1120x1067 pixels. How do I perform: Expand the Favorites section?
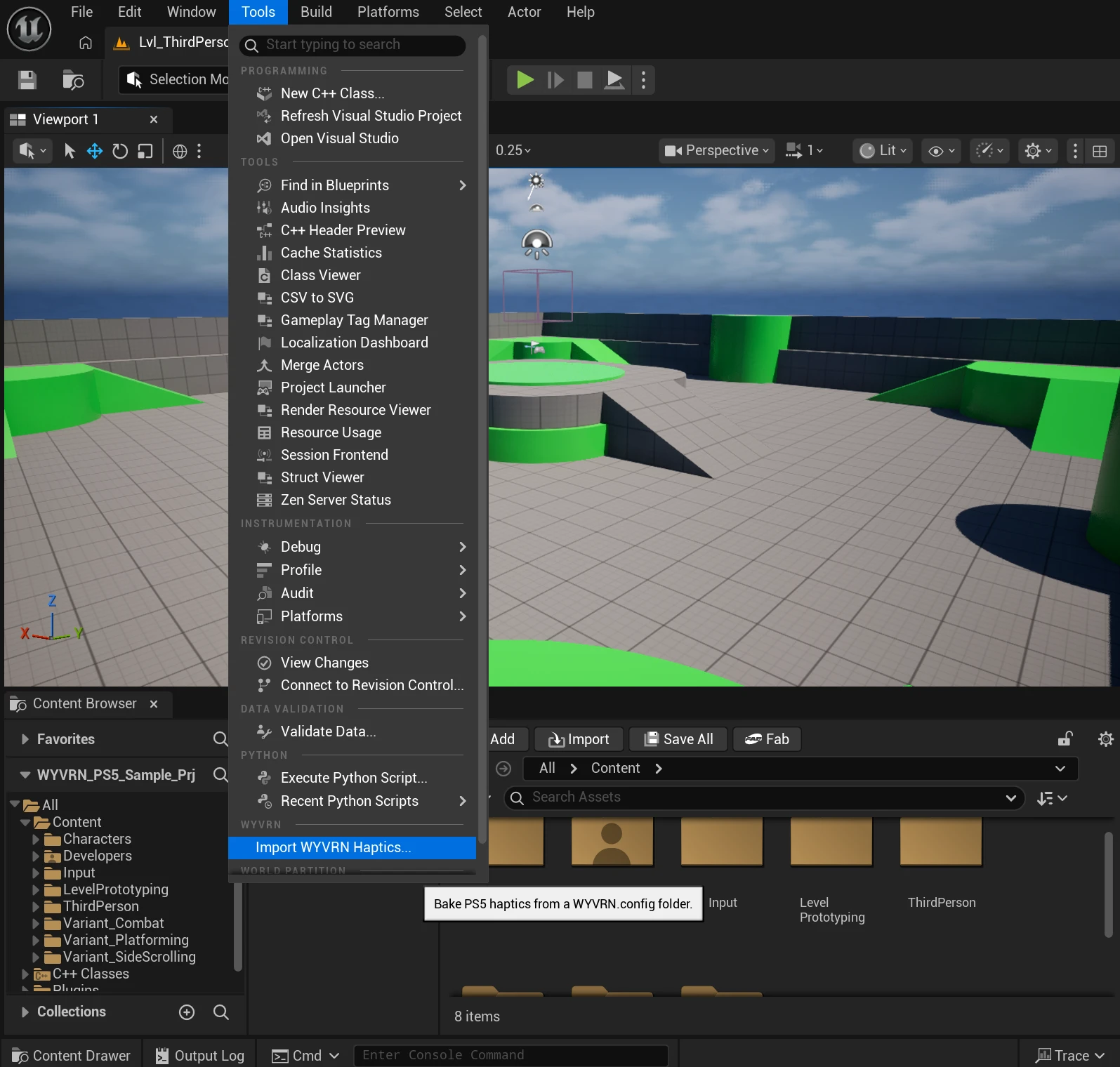pos(25,739)
